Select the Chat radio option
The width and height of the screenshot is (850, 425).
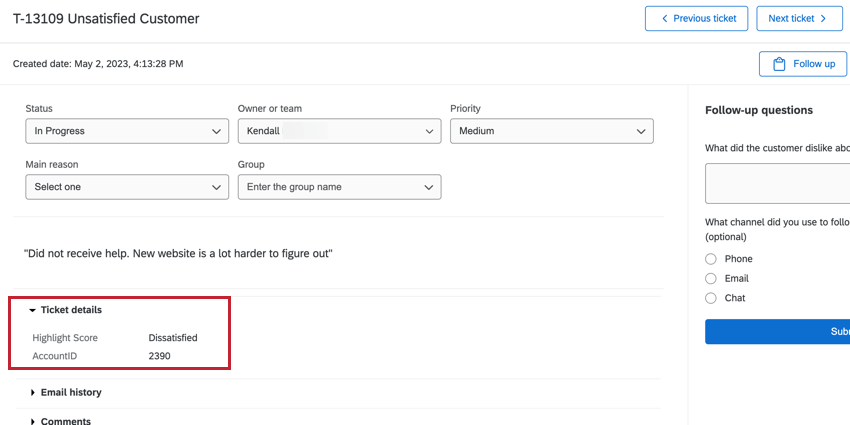click(x=711, y=298)
